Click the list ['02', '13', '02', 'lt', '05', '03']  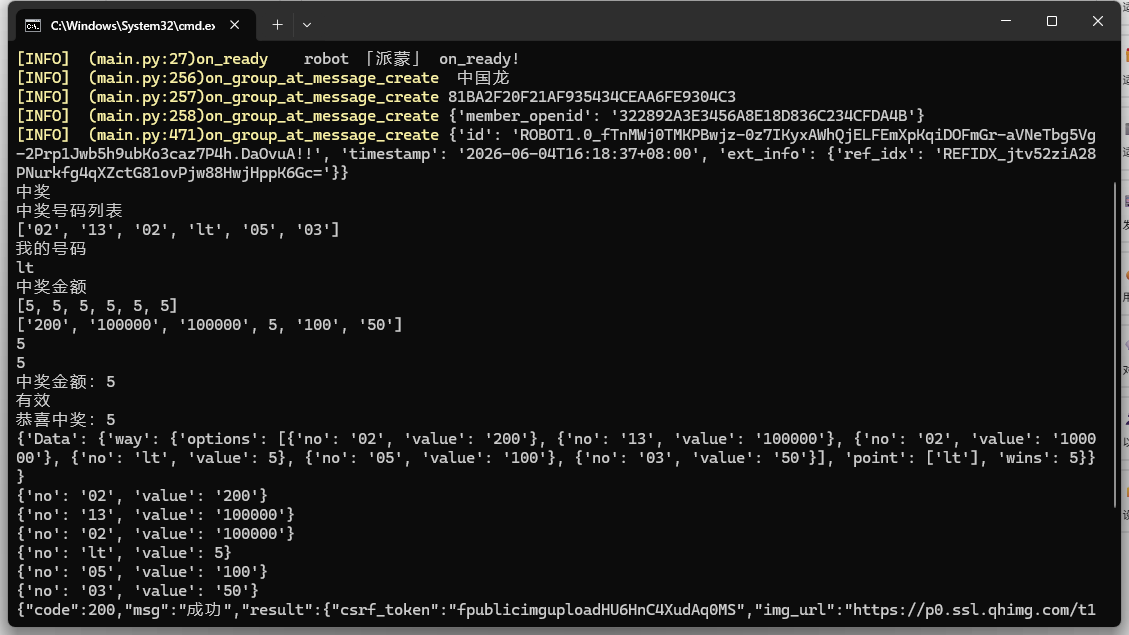[178, 230]
